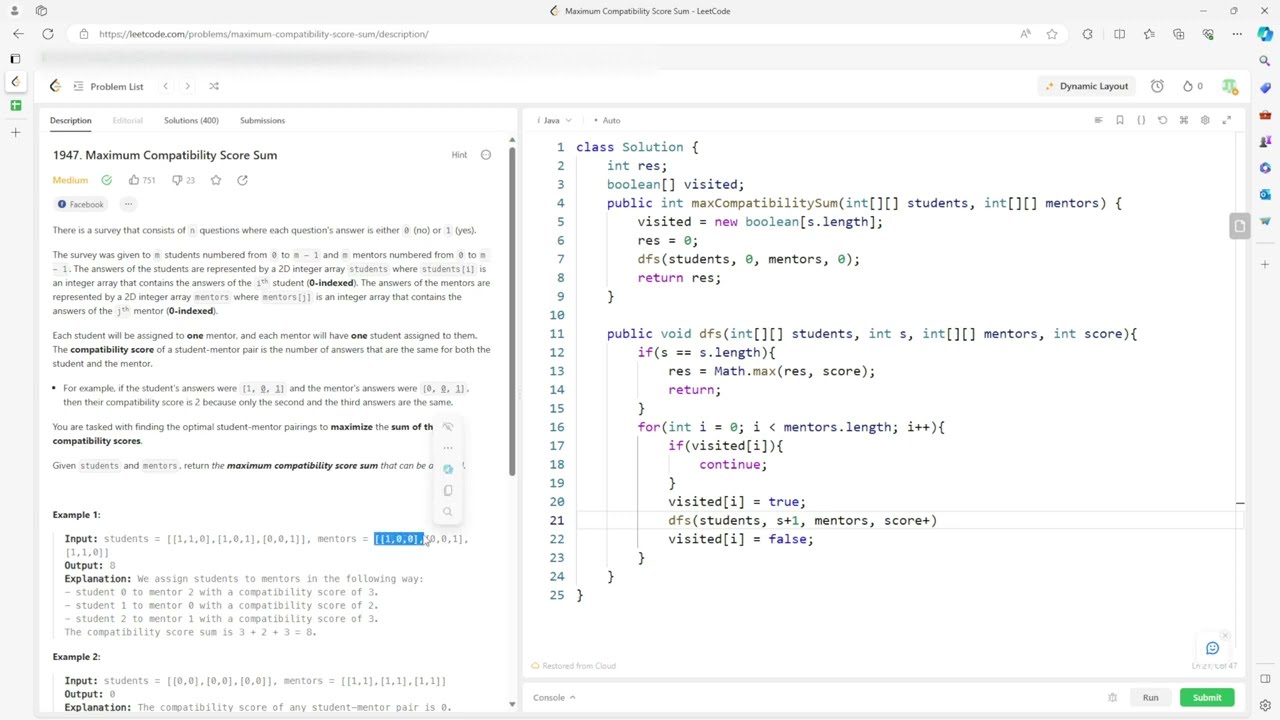Open the Dynamic Layout option

(1086, 86)
